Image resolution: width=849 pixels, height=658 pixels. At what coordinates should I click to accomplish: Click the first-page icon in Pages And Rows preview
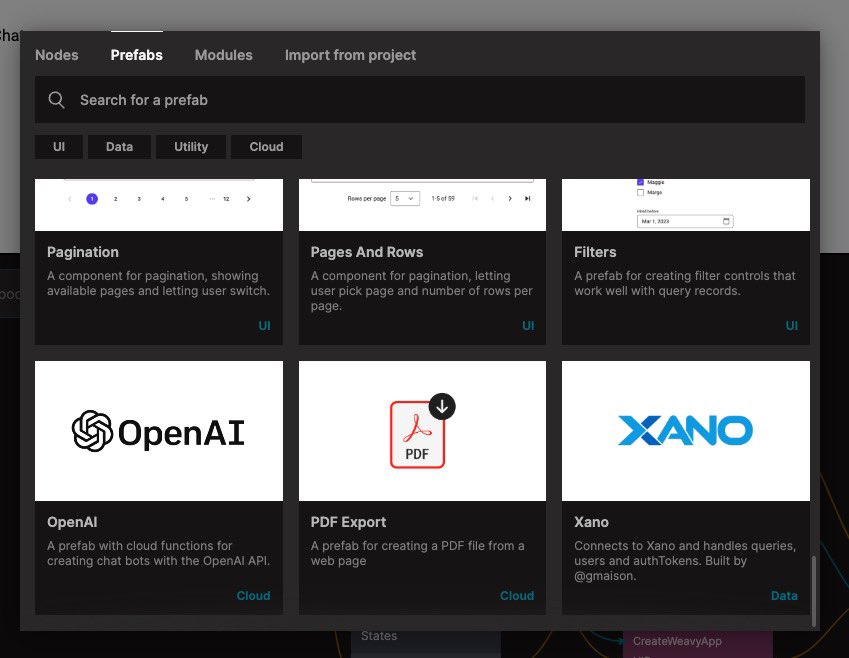(x=477, y=199)
